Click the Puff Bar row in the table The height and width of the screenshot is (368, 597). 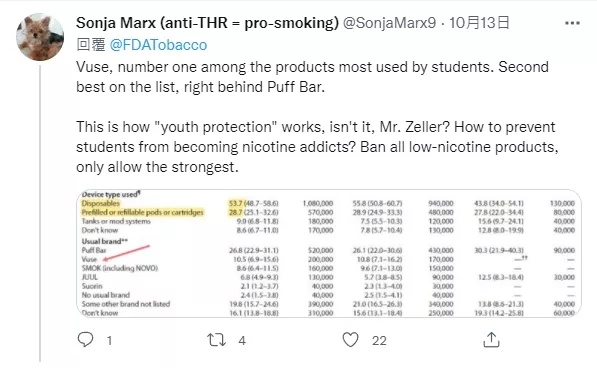point(327,250)
